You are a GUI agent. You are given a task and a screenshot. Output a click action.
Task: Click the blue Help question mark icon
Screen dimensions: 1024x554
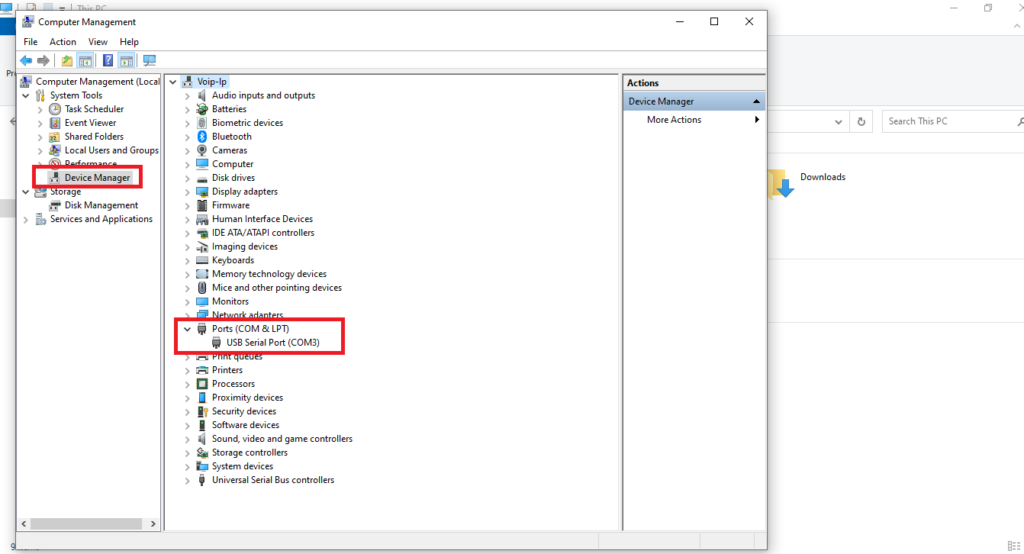tap(108, 61)
